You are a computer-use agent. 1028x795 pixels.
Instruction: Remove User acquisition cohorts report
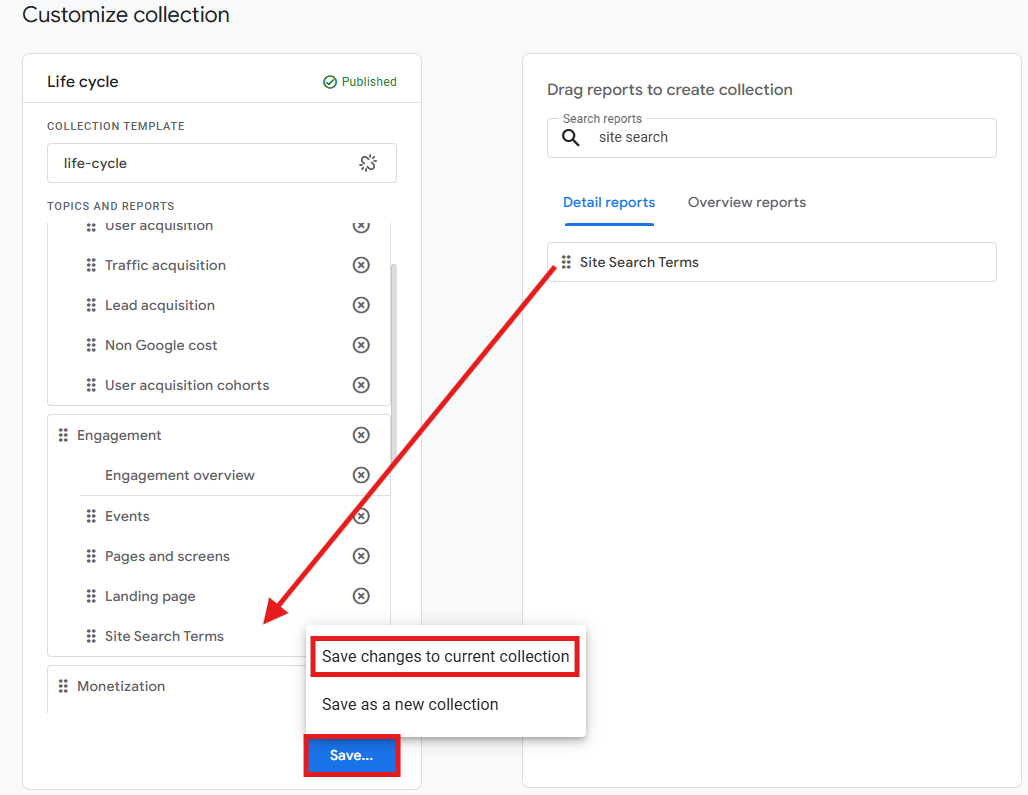361,385
